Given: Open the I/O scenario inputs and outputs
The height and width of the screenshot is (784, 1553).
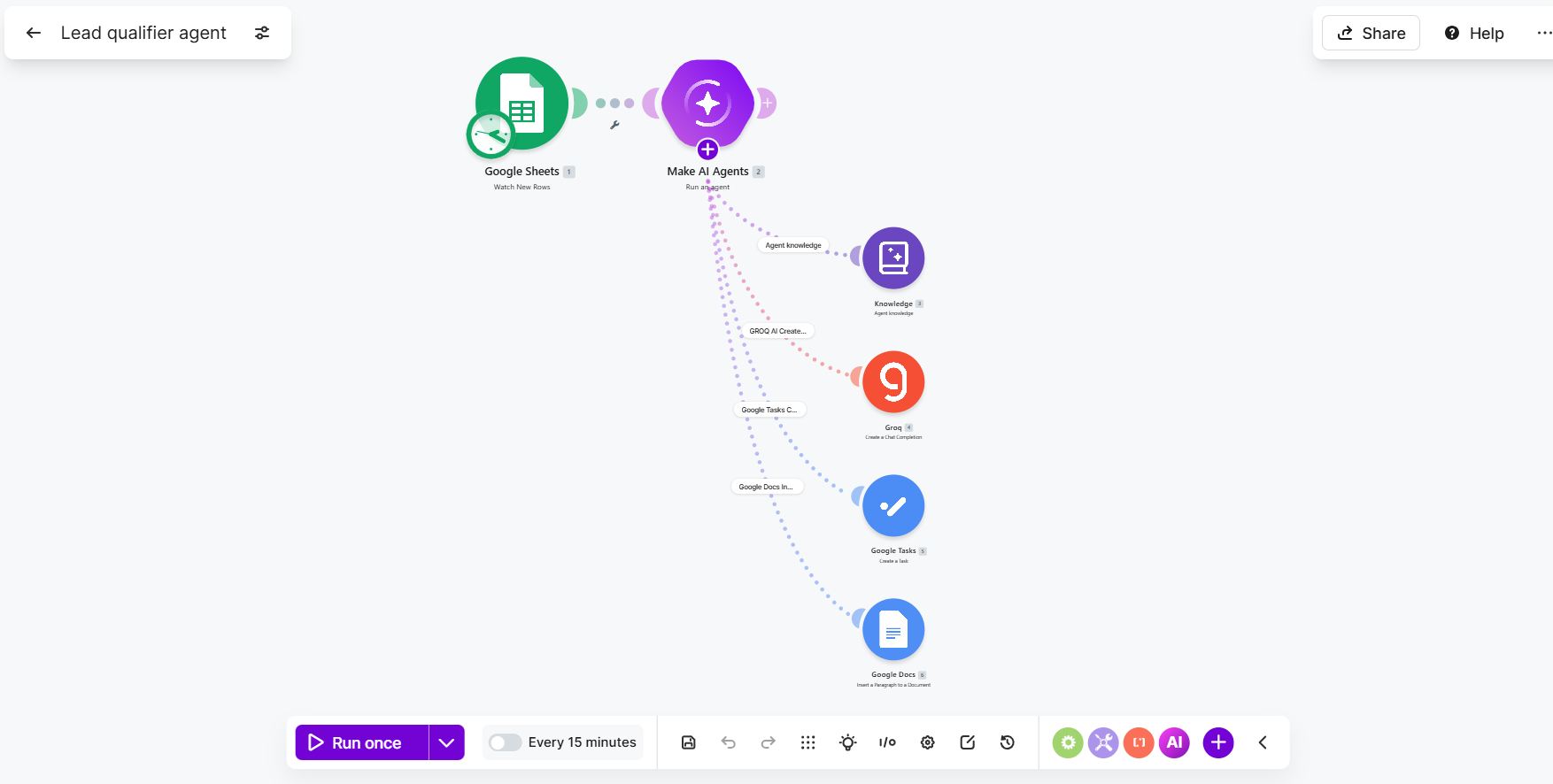Looking at the screenshot, I should 888,742.
